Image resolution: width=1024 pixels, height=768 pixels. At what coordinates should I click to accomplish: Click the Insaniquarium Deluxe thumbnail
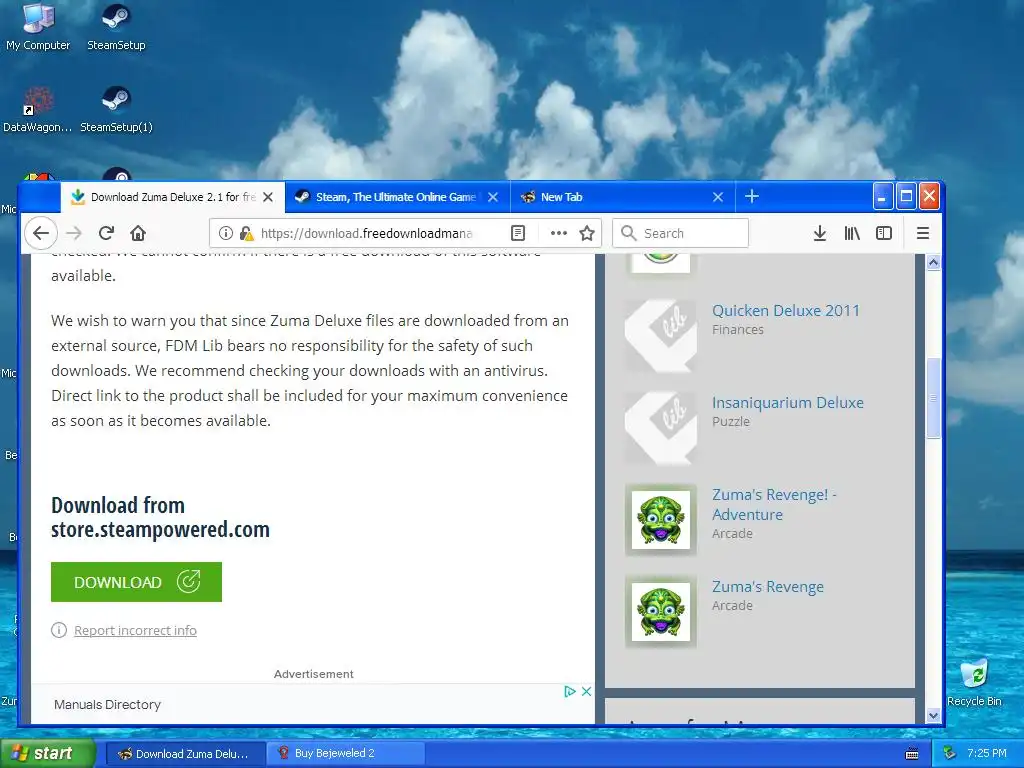click(660, 428)
